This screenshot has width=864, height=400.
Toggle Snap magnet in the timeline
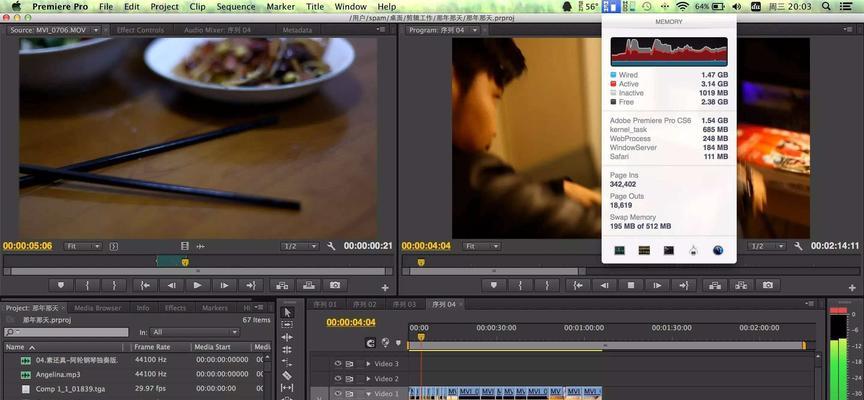[370, 343]
